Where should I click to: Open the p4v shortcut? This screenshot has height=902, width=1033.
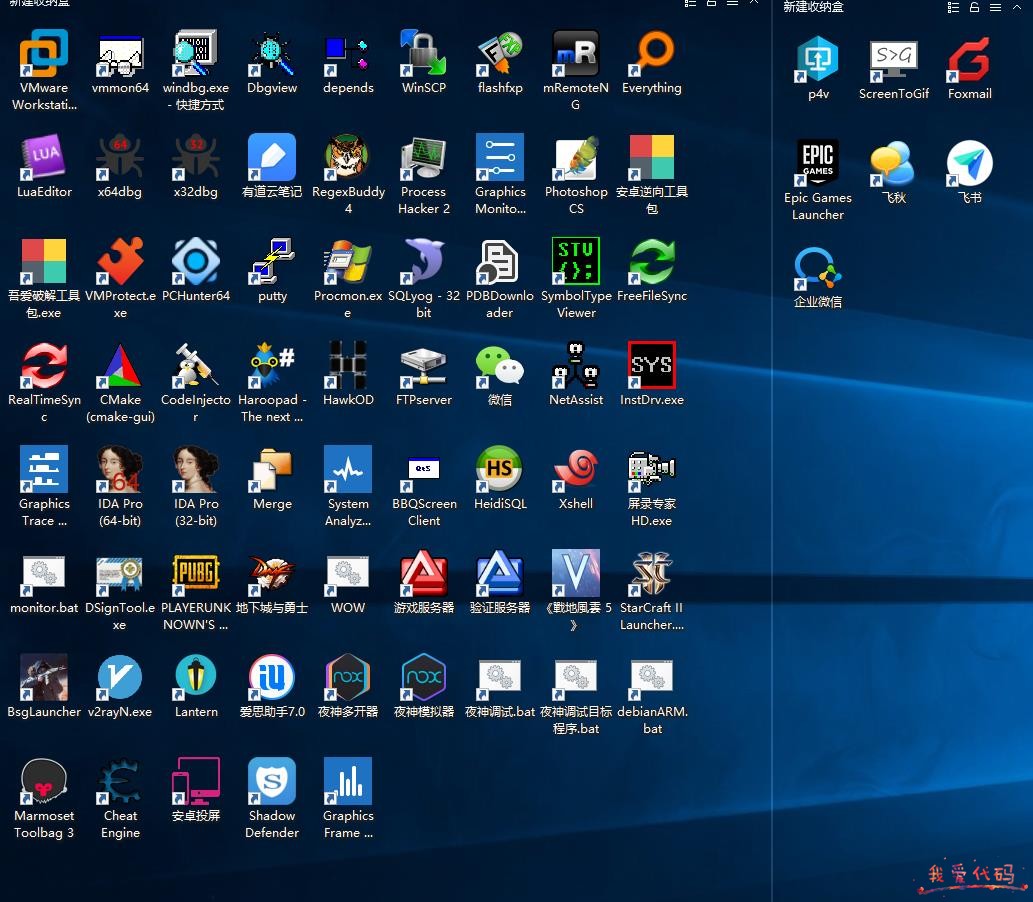[818, 59]
